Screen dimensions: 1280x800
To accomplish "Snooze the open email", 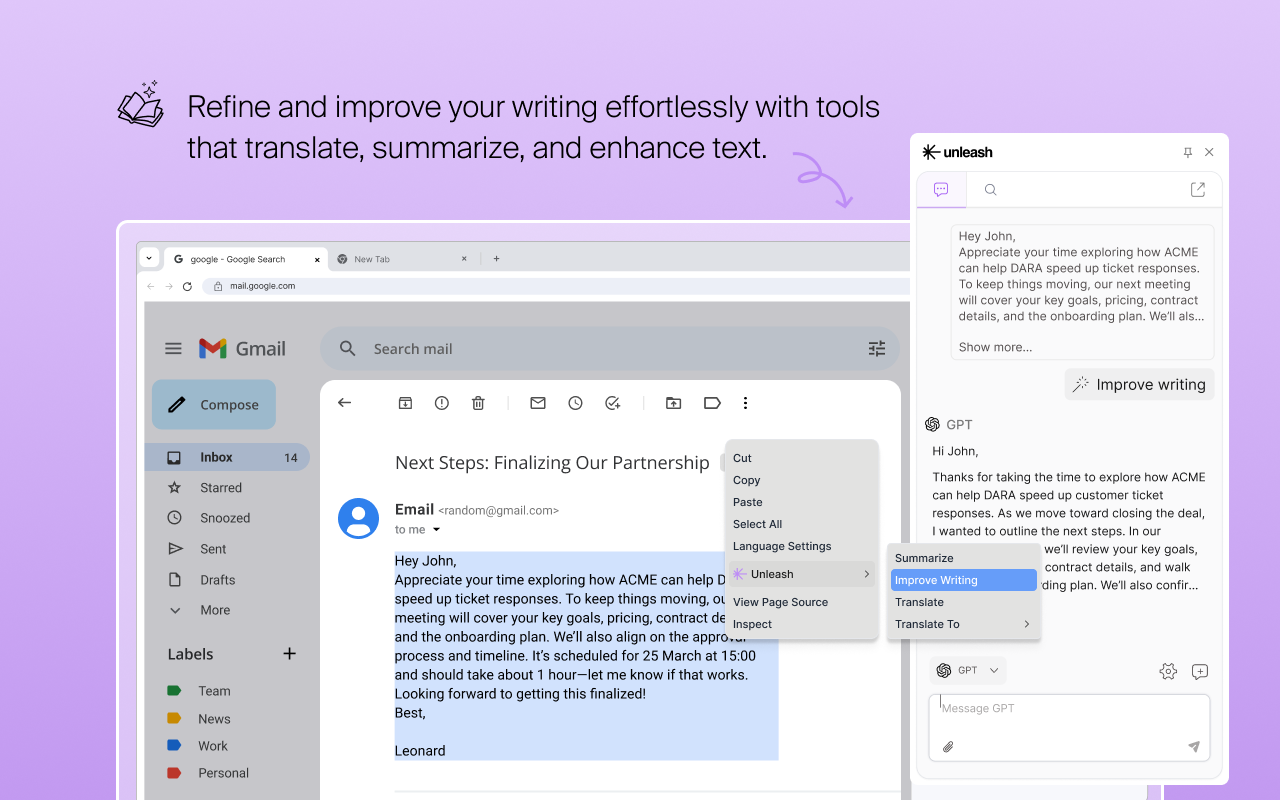I will [575, 403].
